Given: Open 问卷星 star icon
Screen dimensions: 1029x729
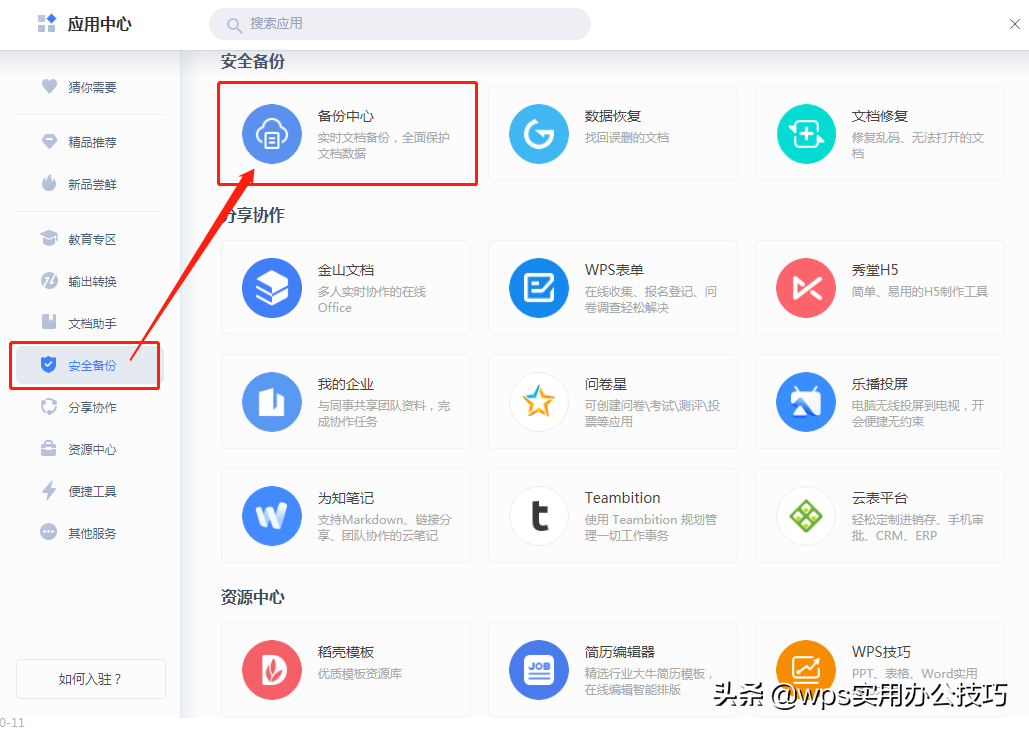Looking at the screenshot, I should 539,402.
